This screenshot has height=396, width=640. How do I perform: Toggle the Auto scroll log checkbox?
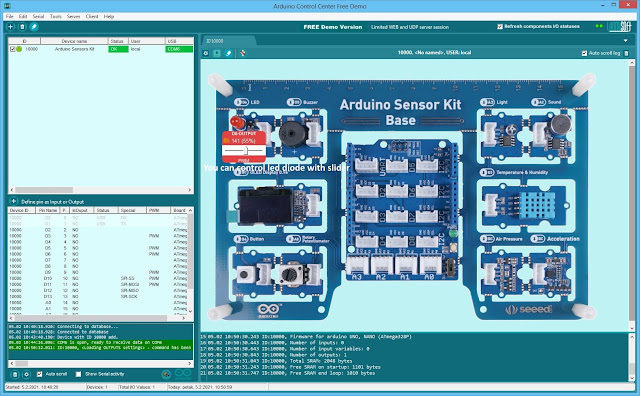coord(584,53)
